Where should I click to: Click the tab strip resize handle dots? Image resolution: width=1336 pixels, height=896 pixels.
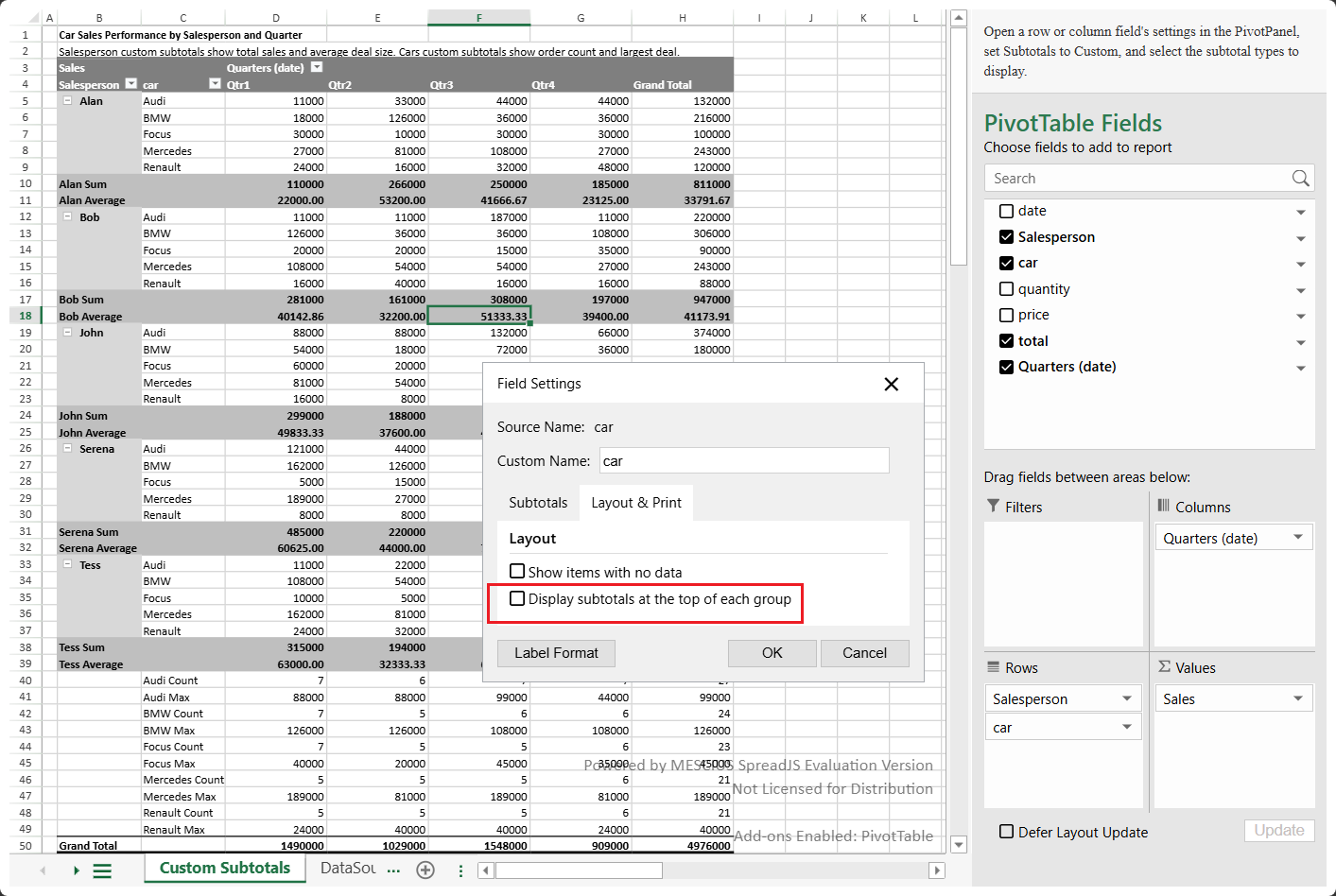click(460, 870)
